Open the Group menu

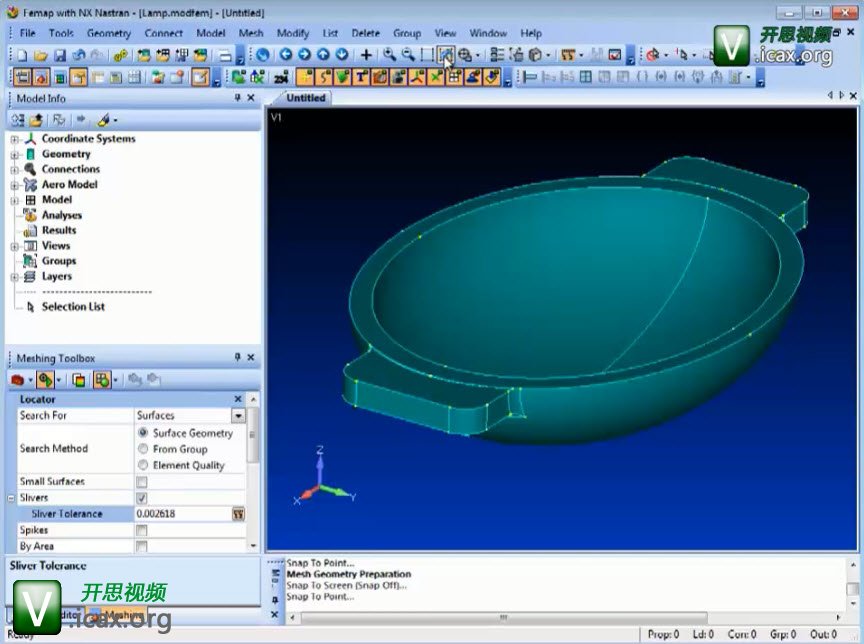(x=407, y=33)
